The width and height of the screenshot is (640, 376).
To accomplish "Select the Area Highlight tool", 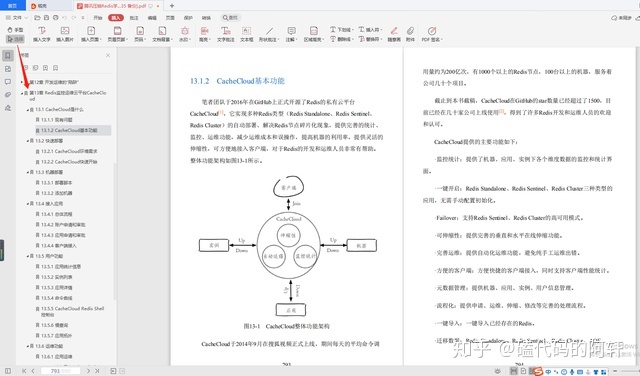I will [x=314, y=34].
